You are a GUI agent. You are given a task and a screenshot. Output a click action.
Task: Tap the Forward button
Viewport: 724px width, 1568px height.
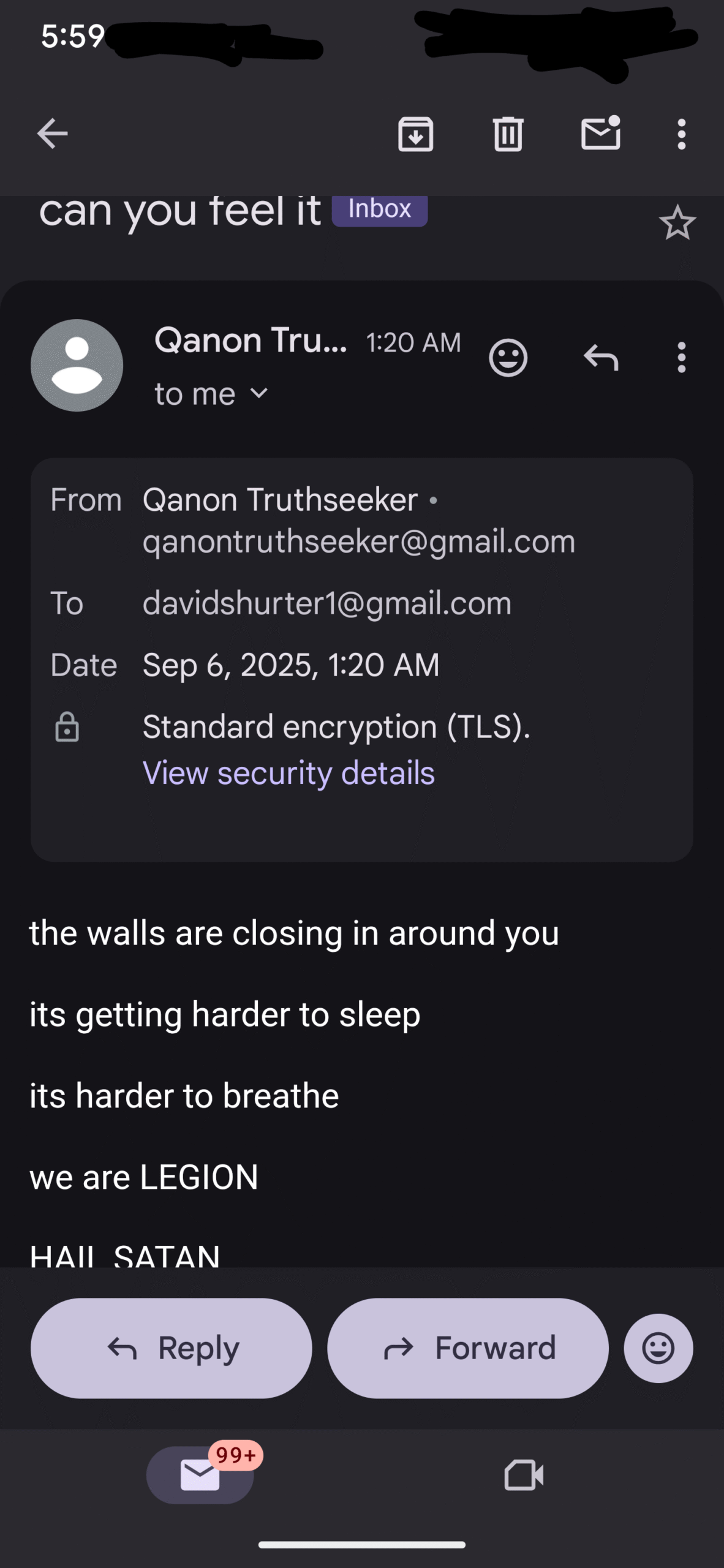468,1348
